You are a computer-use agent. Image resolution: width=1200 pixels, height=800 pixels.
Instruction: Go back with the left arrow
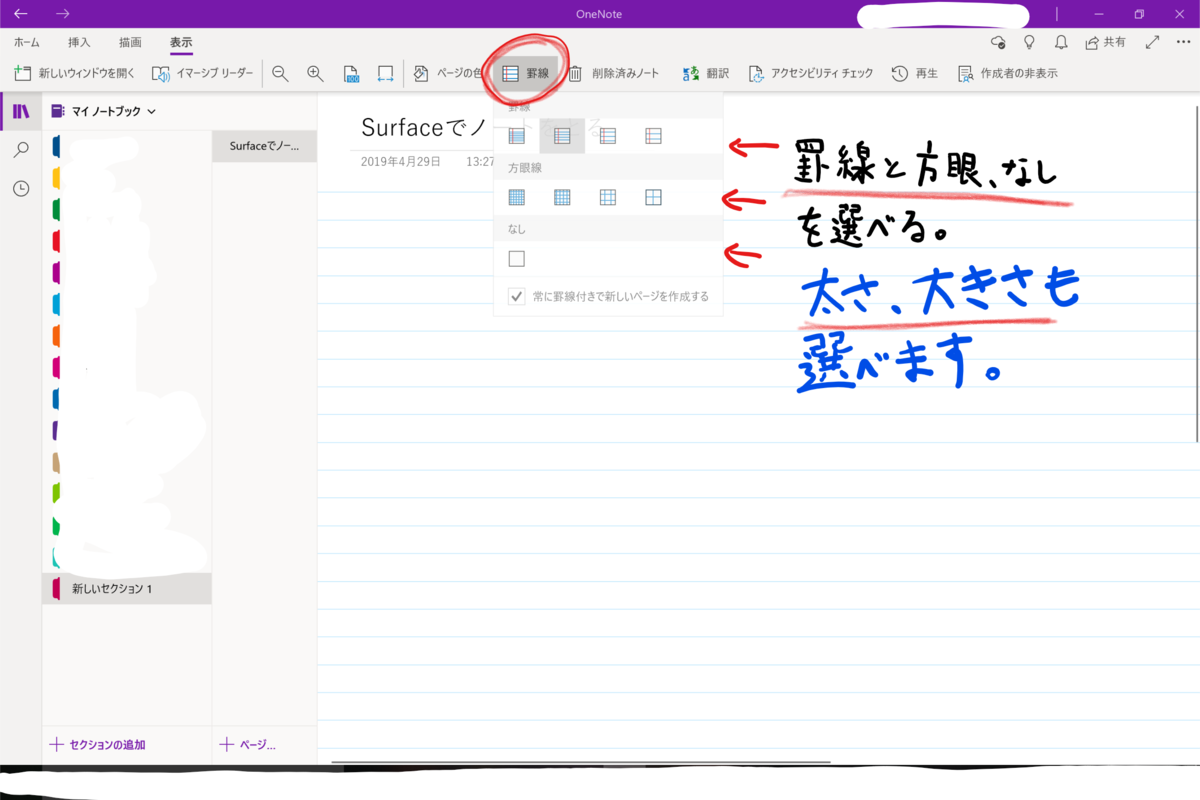coord(20,14)
